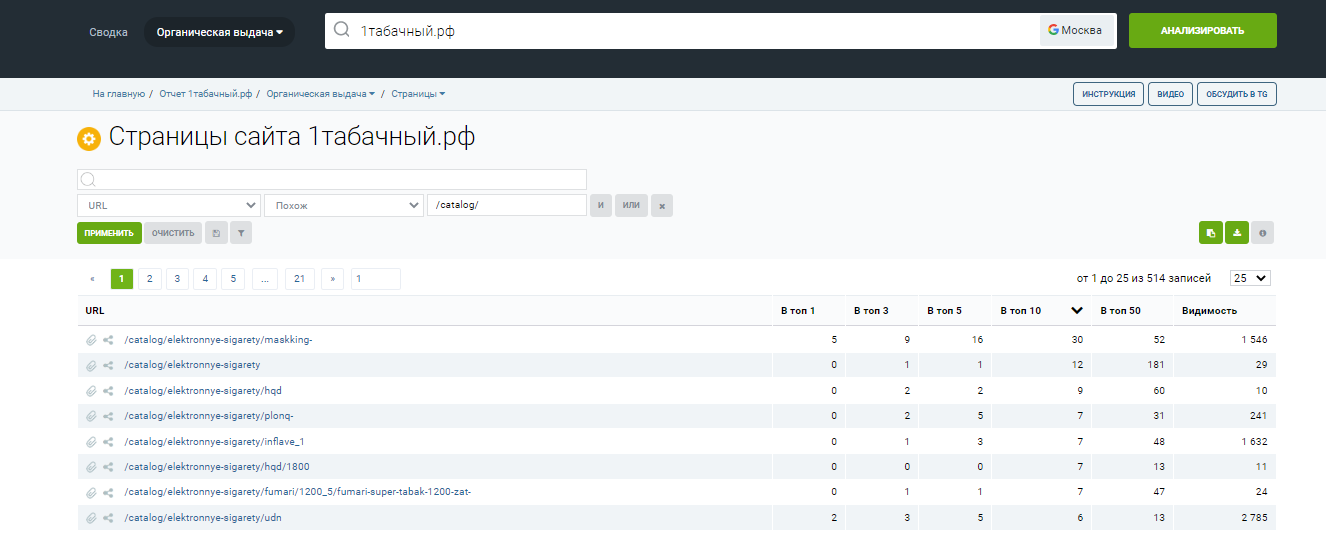Image resolution: width=1326 pixels, height=535 pixels.
Task: Click the green download export icon
Action: point(1237,233)
